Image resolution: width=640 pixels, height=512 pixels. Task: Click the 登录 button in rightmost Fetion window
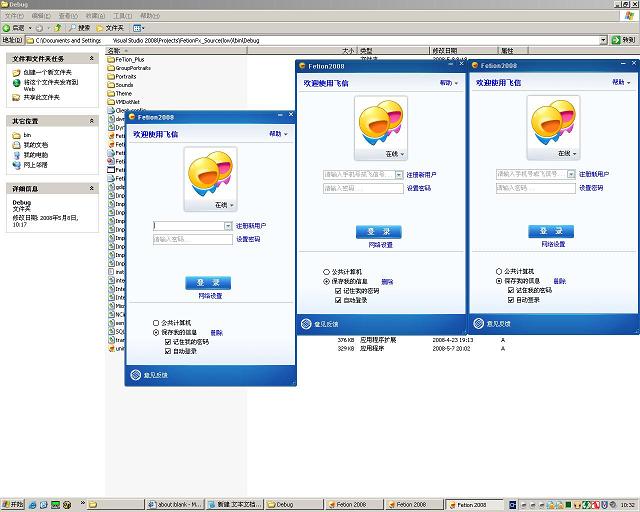(551, 231)
